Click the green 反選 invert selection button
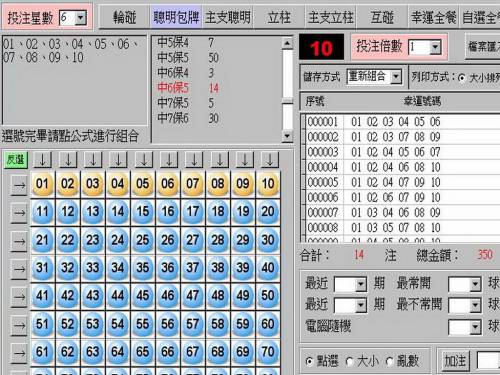500x375 pixels. click(16, 160)
